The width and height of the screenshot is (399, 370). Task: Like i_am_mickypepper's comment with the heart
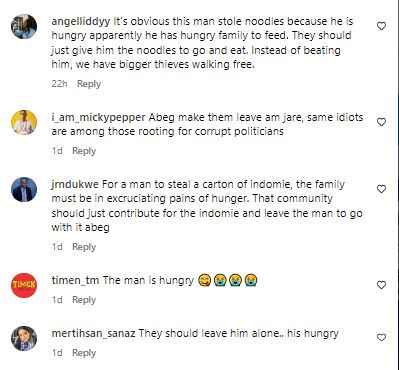[381, 122]
